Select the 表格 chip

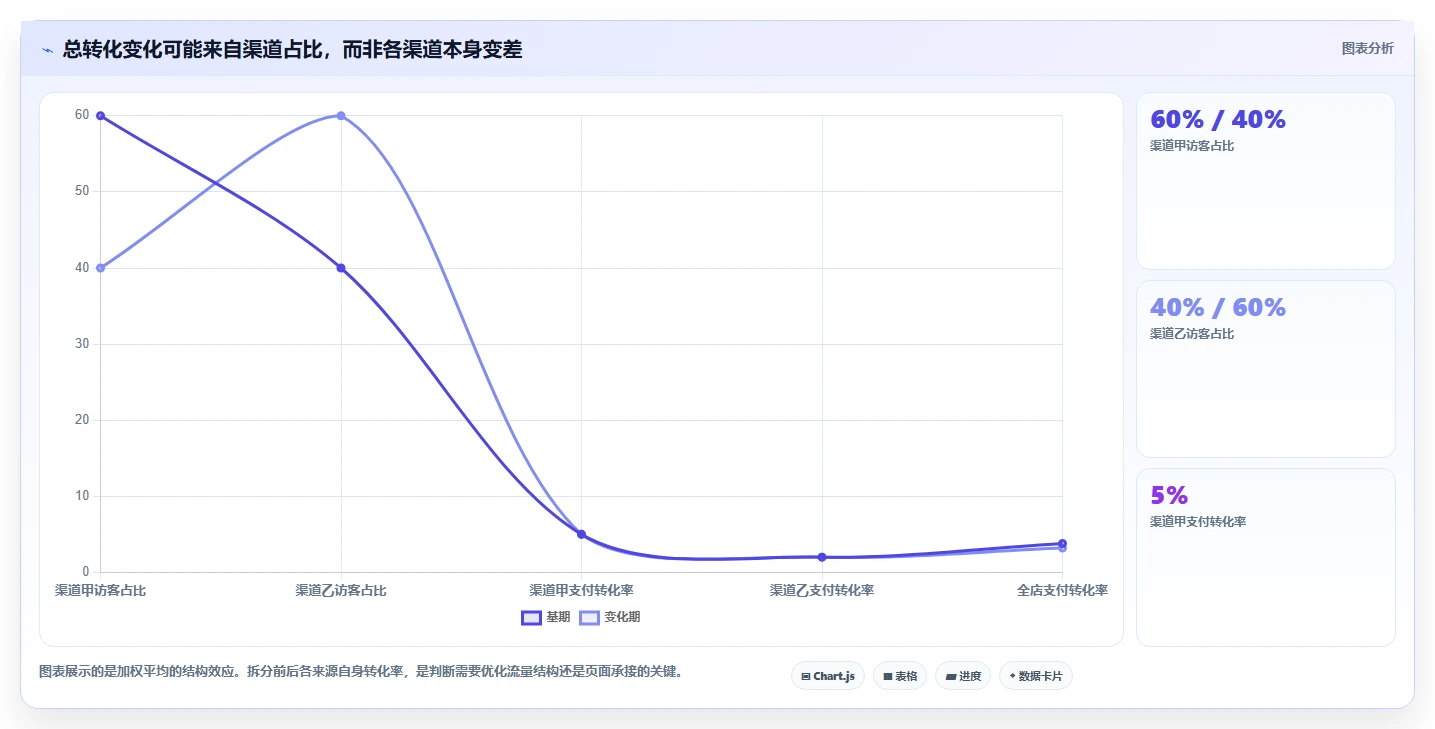(900, 676)
